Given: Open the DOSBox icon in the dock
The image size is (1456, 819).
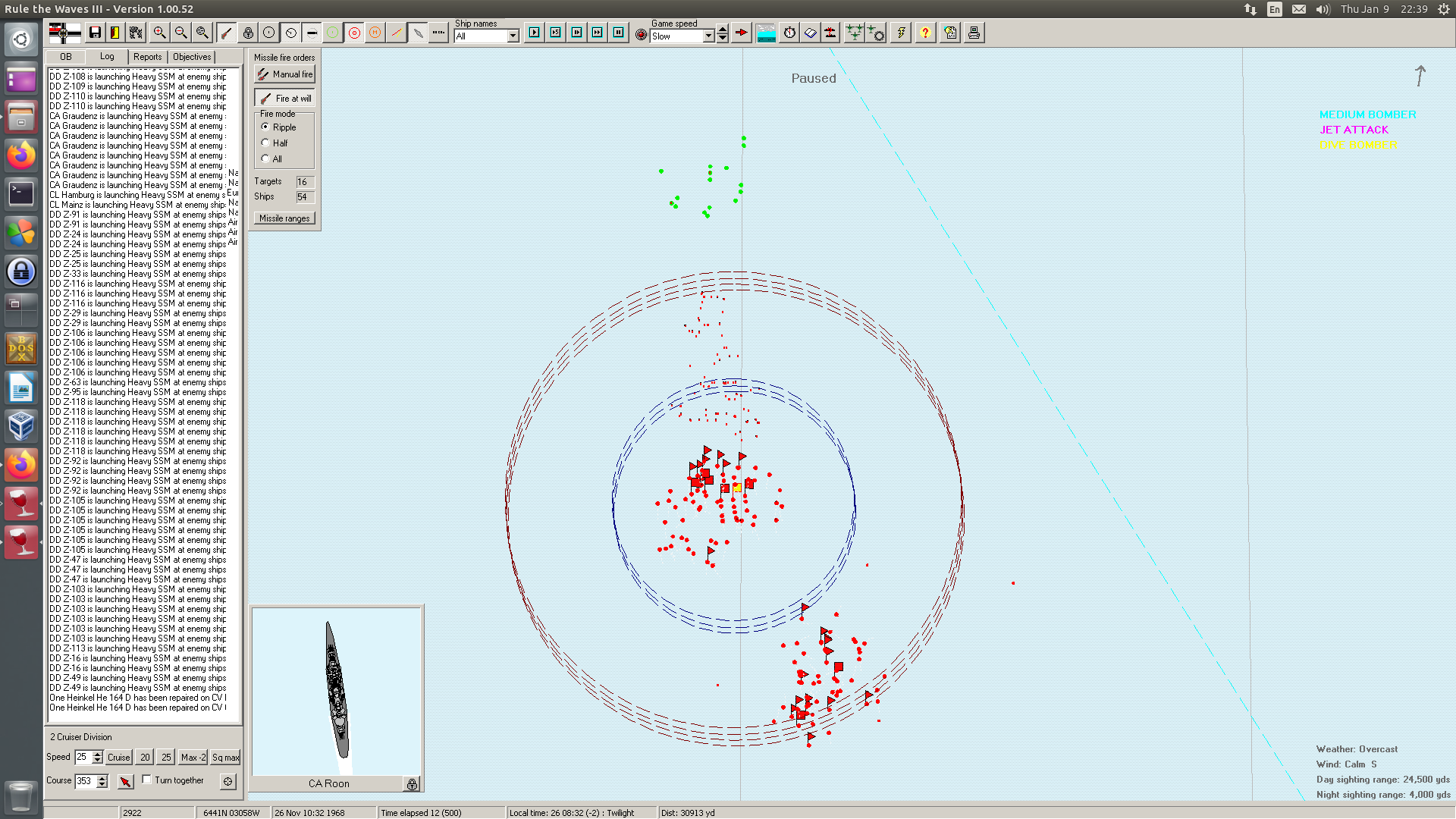Looking at the screenshot, I should click(21, 349).
